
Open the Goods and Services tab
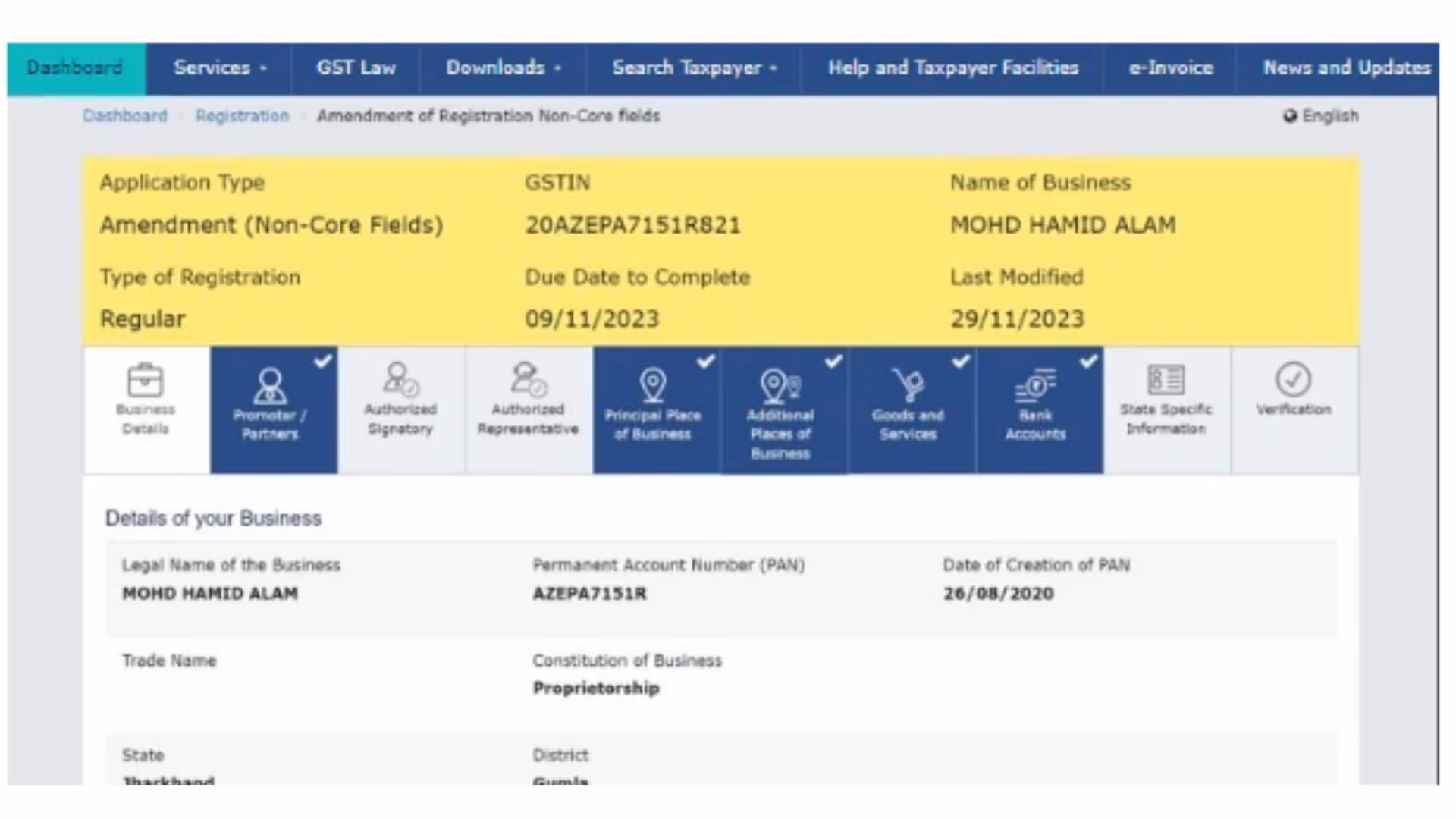(912, 410)
